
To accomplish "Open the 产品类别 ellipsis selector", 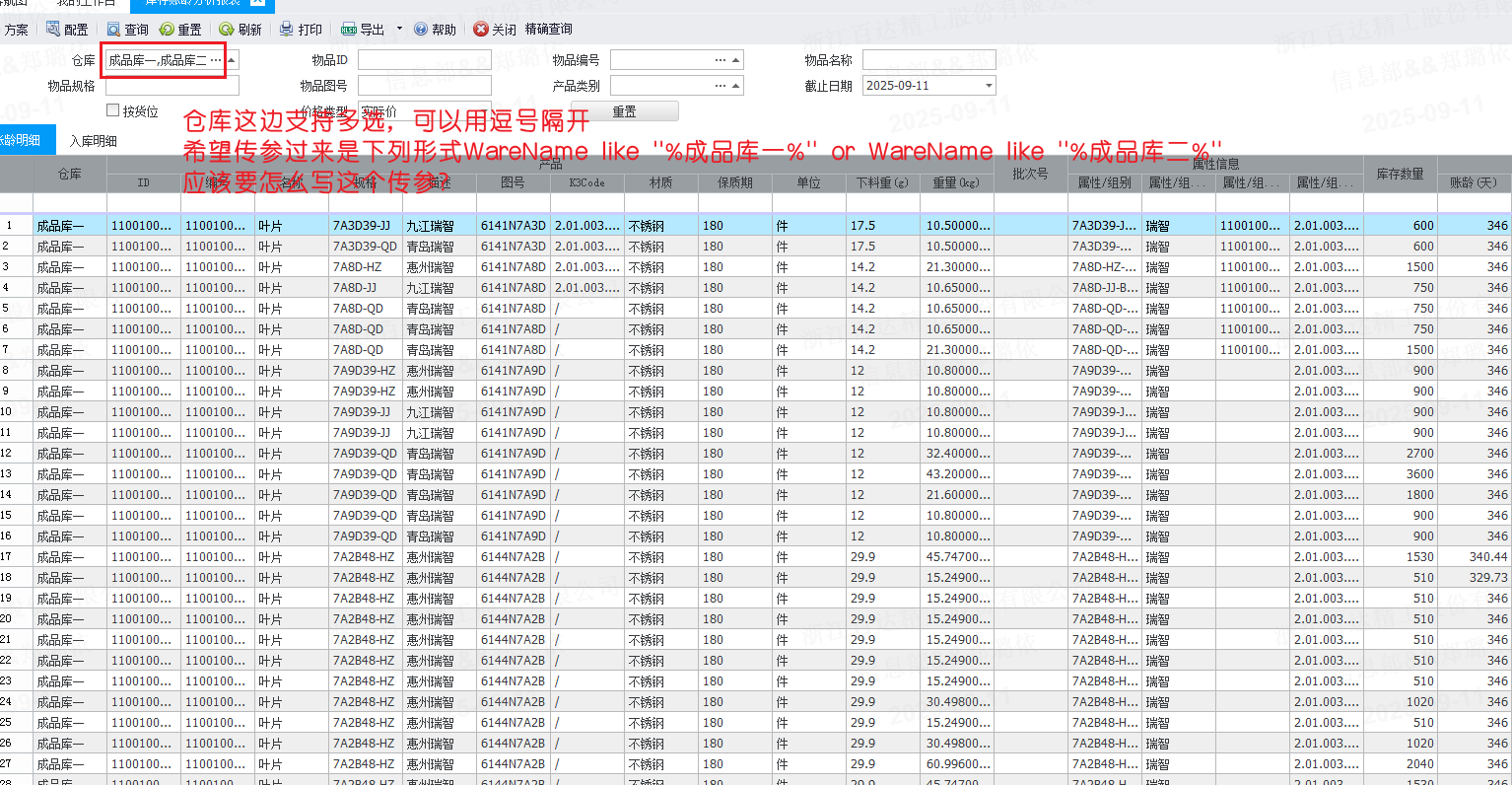I will click(x=721, y=86).
